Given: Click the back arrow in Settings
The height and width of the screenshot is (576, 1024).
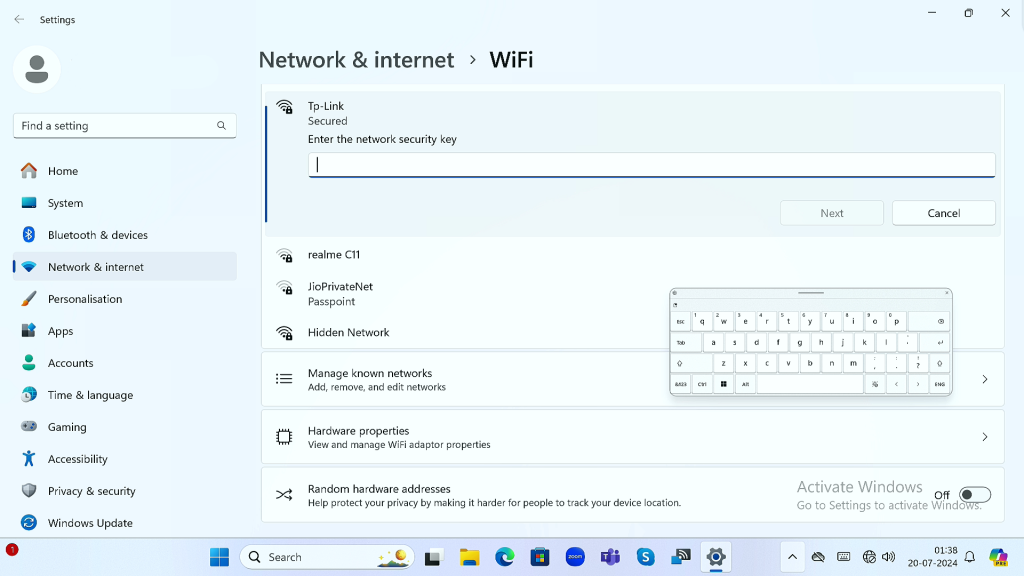Looking at the screenshot, I should point(19,19).
